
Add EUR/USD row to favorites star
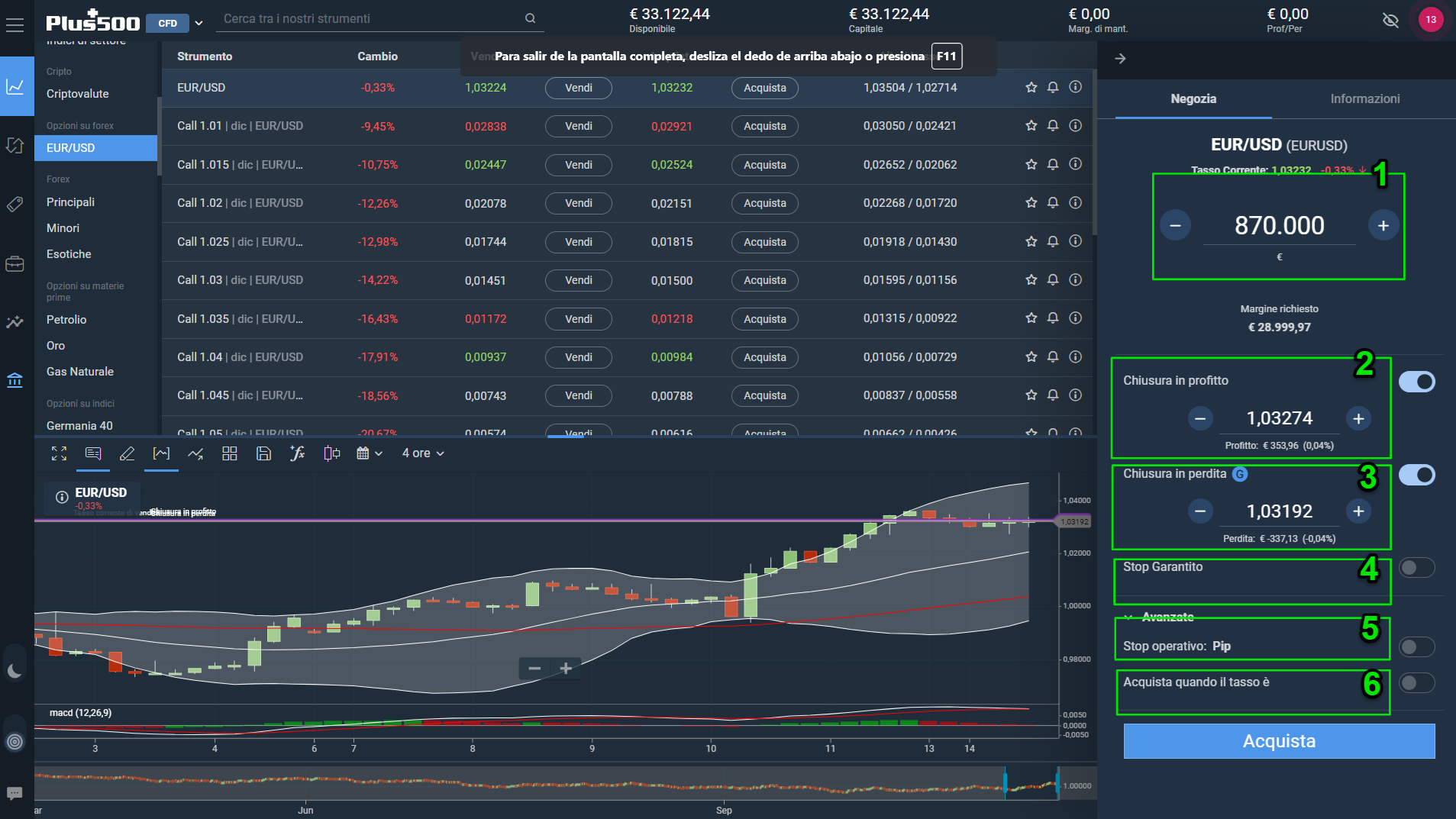tap(1031, 87)
